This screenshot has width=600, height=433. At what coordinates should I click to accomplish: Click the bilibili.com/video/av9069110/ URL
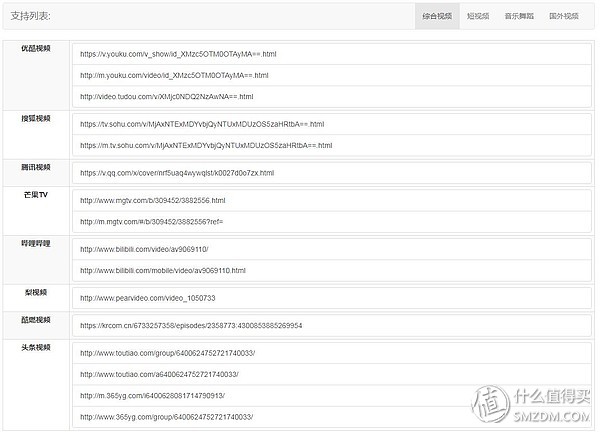tap(144, 249)
